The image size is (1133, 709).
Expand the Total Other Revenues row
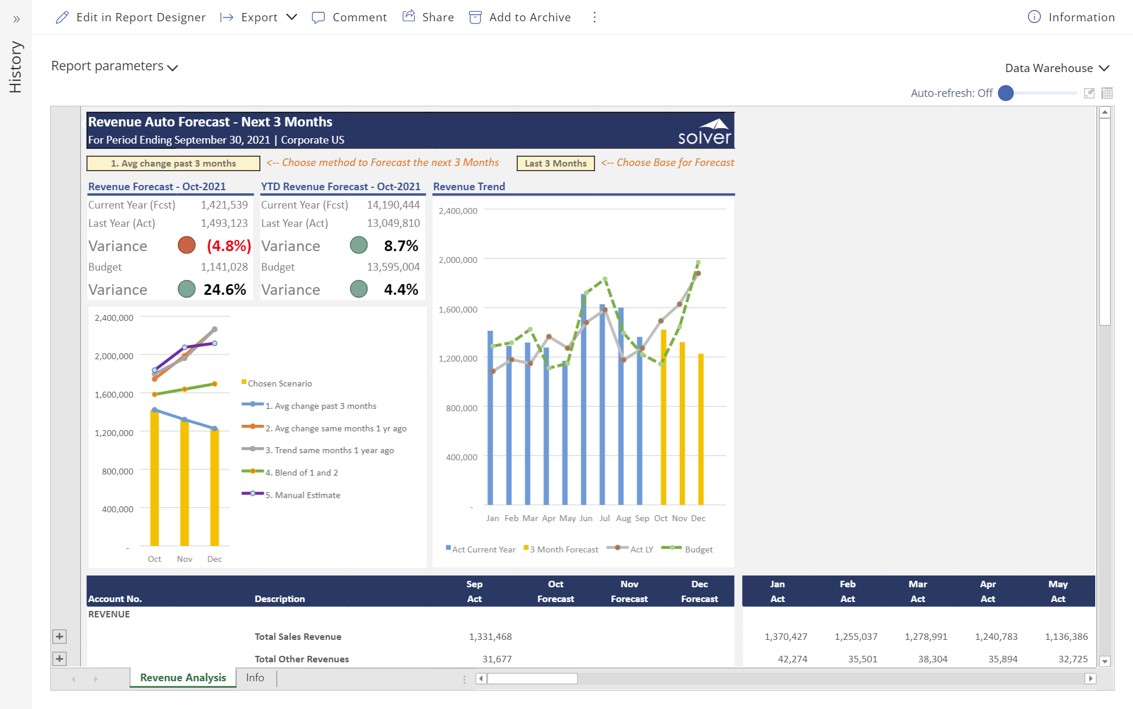[x=59, y=659]
